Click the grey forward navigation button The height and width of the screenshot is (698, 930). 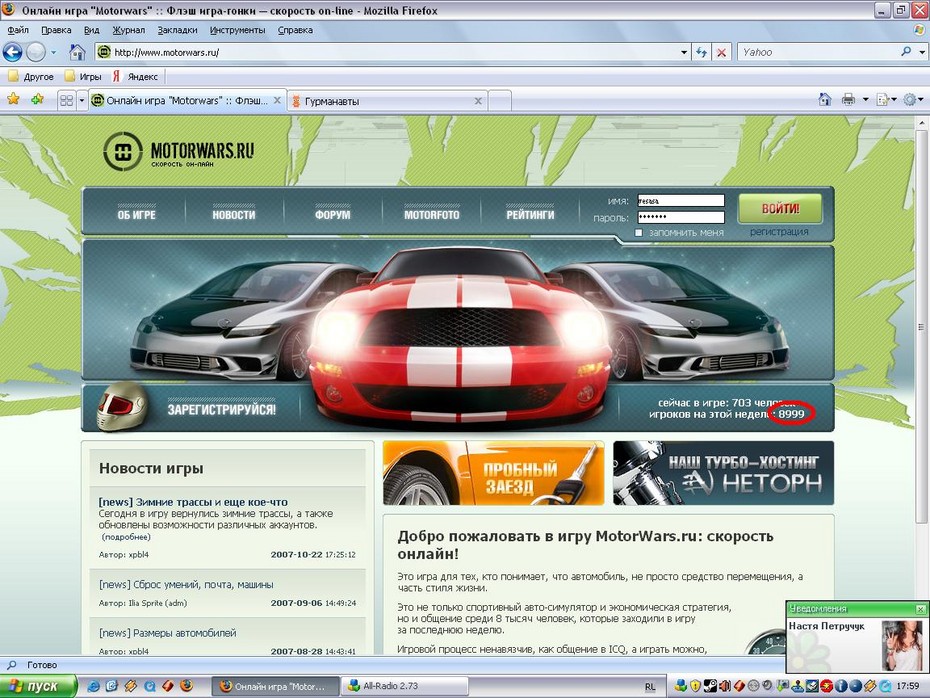tap(36, 52)
